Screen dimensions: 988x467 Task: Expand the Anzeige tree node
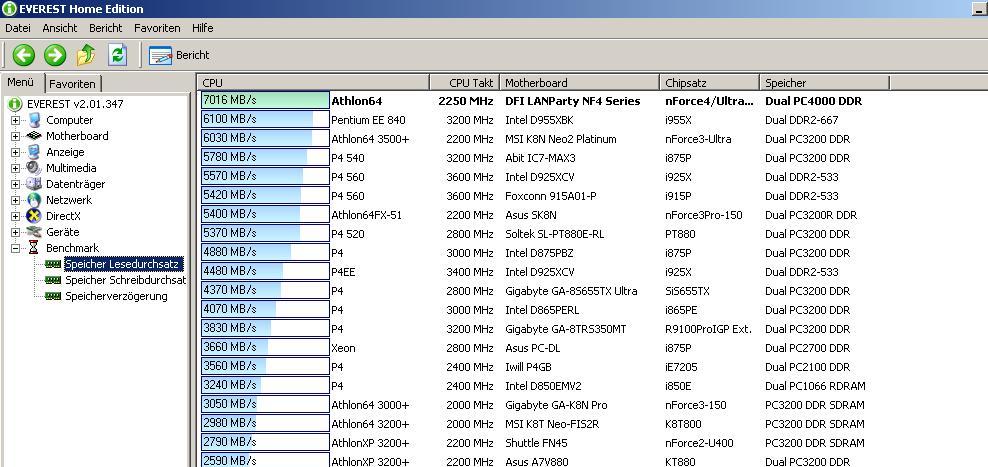[15, 152]
